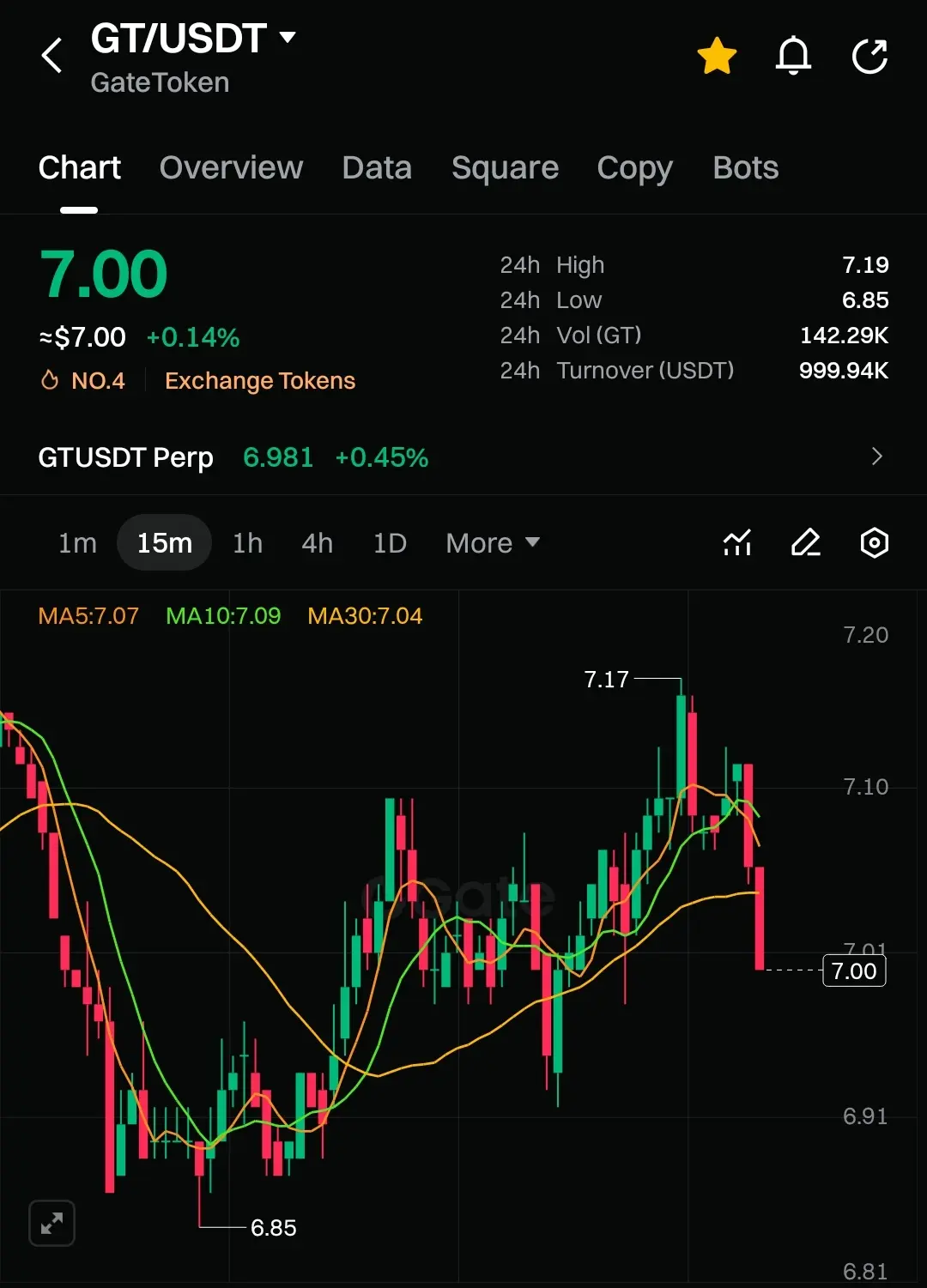Expand the More timeframes dropdown

pos(493,543)
